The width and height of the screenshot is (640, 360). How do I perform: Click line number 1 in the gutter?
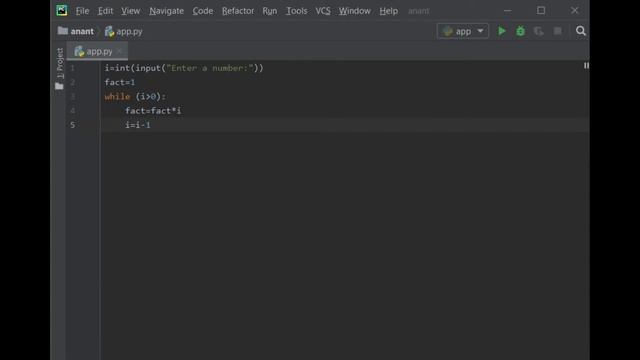pos(72,68)
